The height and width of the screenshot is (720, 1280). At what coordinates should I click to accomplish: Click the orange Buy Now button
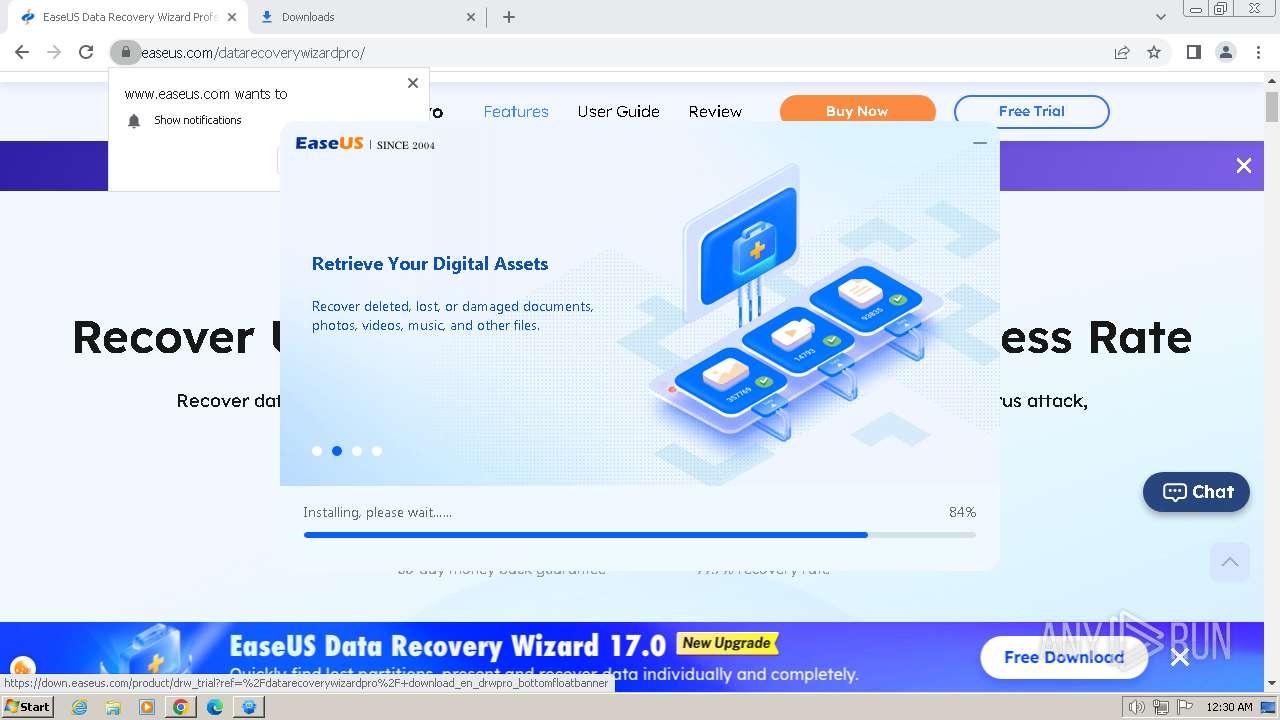coord(857,111)
